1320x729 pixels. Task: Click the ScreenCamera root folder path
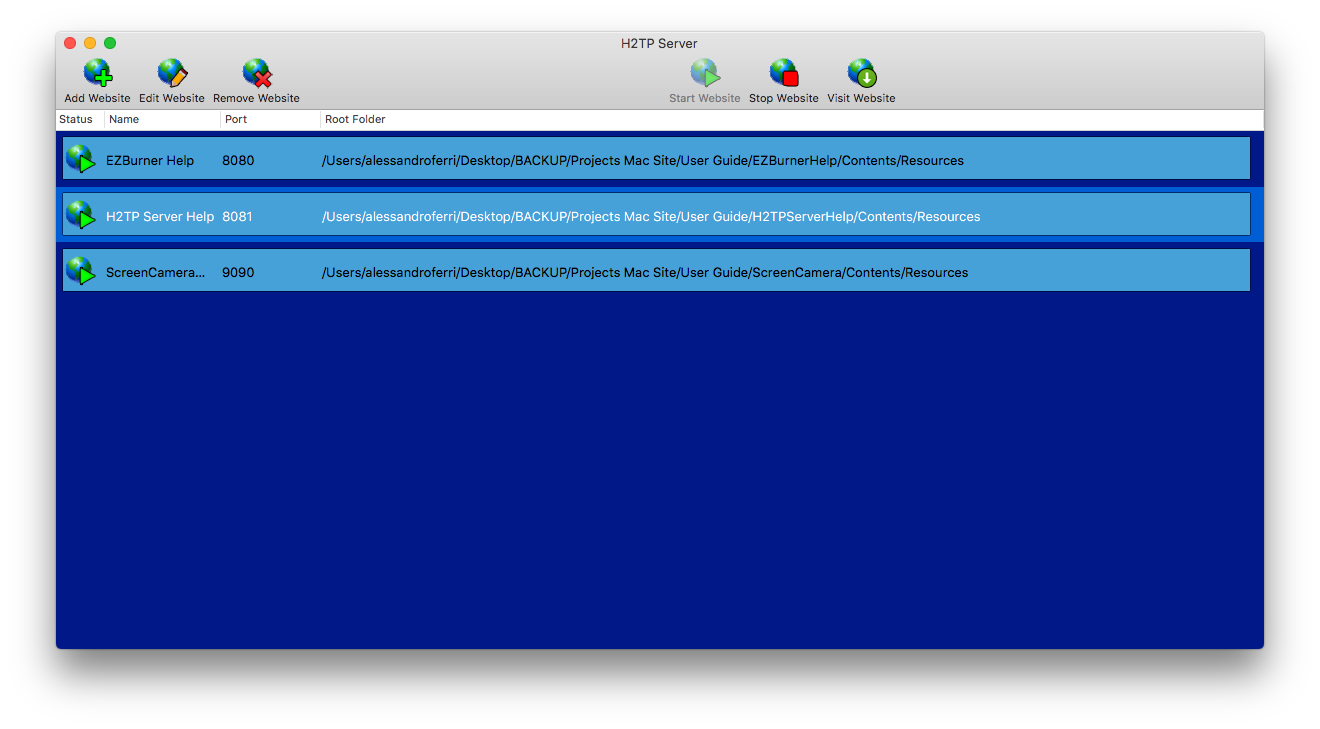coord(645,272)
